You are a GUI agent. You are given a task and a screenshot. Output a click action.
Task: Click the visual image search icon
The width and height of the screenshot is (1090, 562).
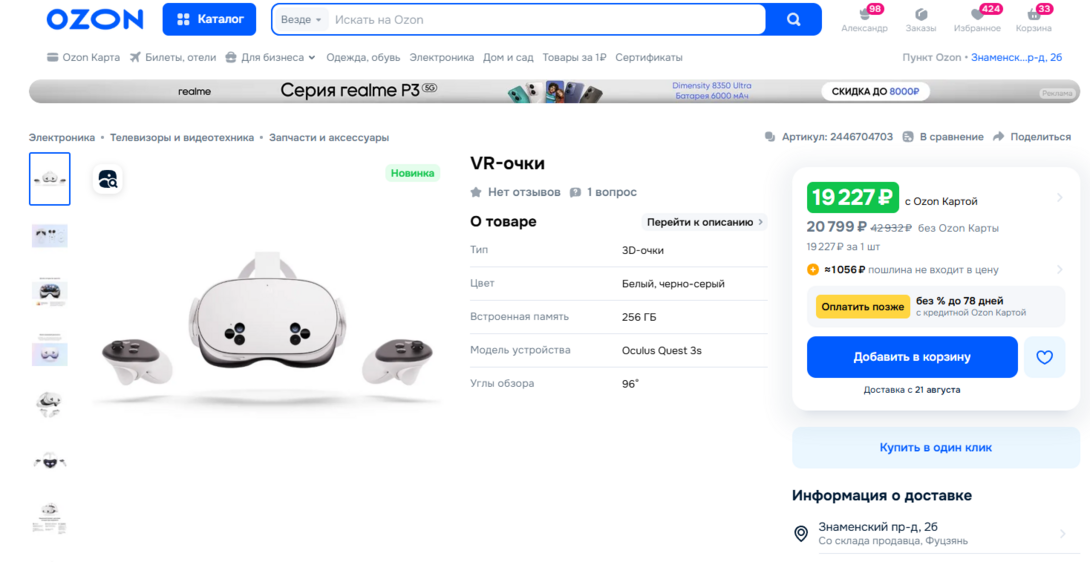click(108, 179)
